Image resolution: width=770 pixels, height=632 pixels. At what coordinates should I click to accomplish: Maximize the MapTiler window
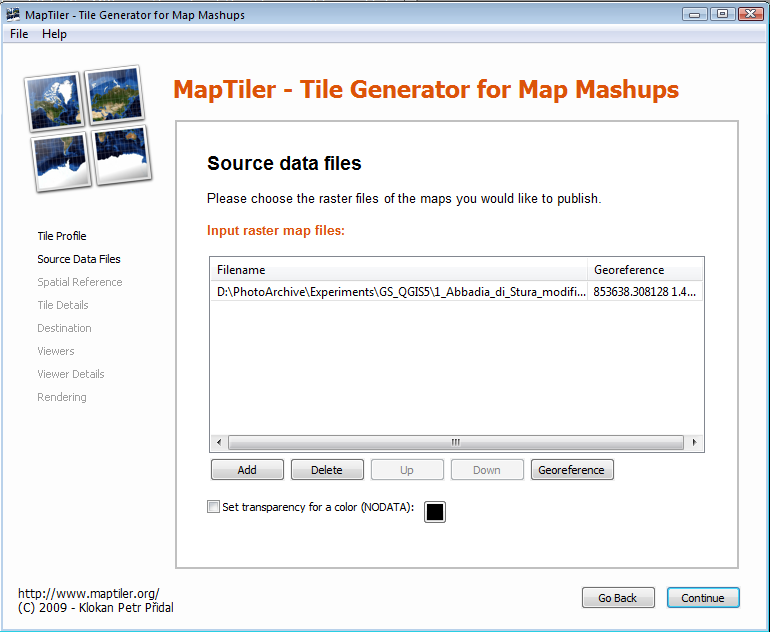point(722,14)
